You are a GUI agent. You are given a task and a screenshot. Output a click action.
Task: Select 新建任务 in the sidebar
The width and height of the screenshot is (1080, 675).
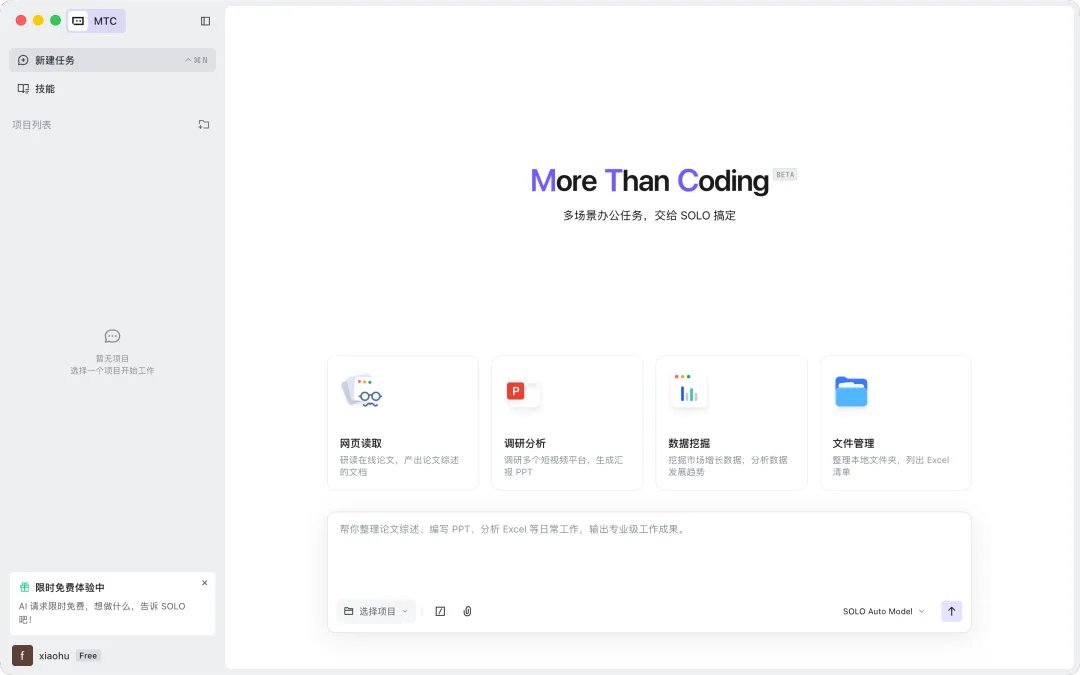click(55, 60)
